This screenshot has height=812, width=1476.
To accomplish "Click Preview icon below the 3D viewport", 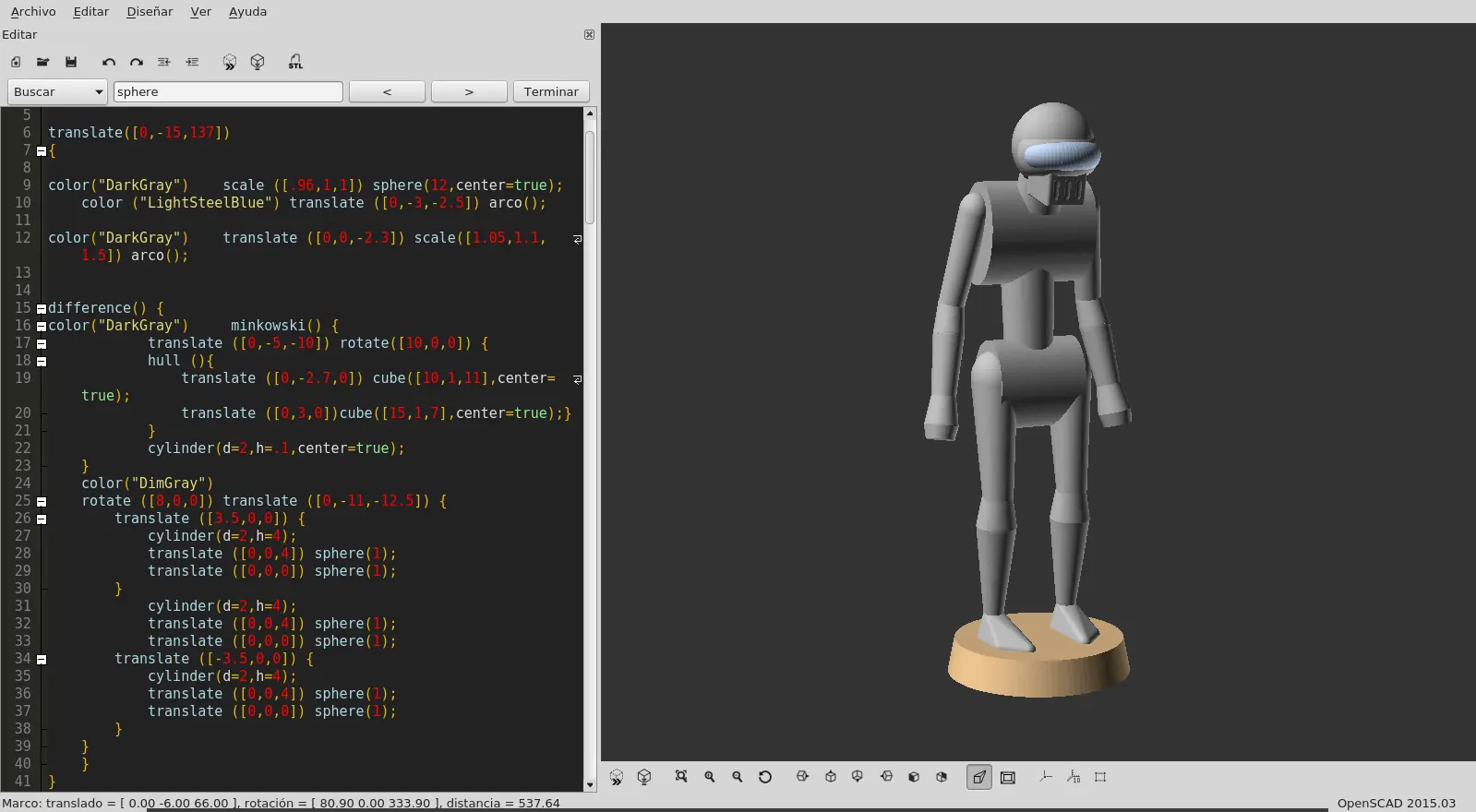I will pos(617,777).
